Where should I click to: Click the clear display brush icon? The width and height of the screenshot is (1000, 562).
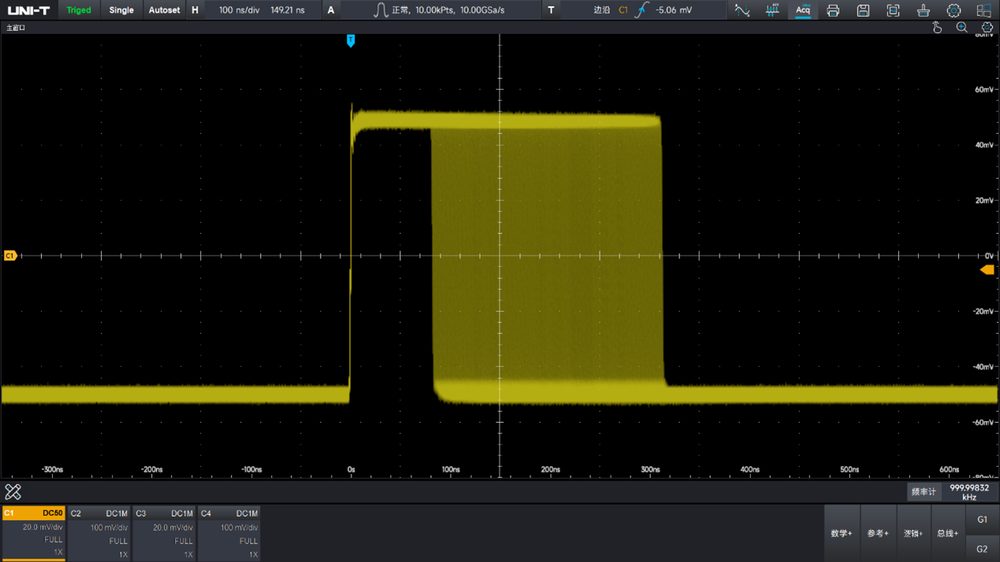click(x=923, y=10)
